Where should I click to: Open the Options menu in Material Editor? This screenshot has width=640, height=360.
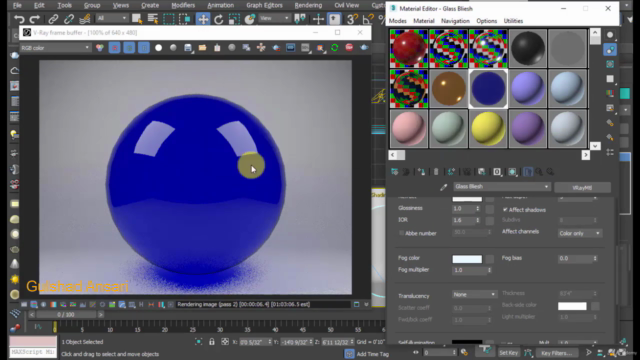click(x=487, y=21)
